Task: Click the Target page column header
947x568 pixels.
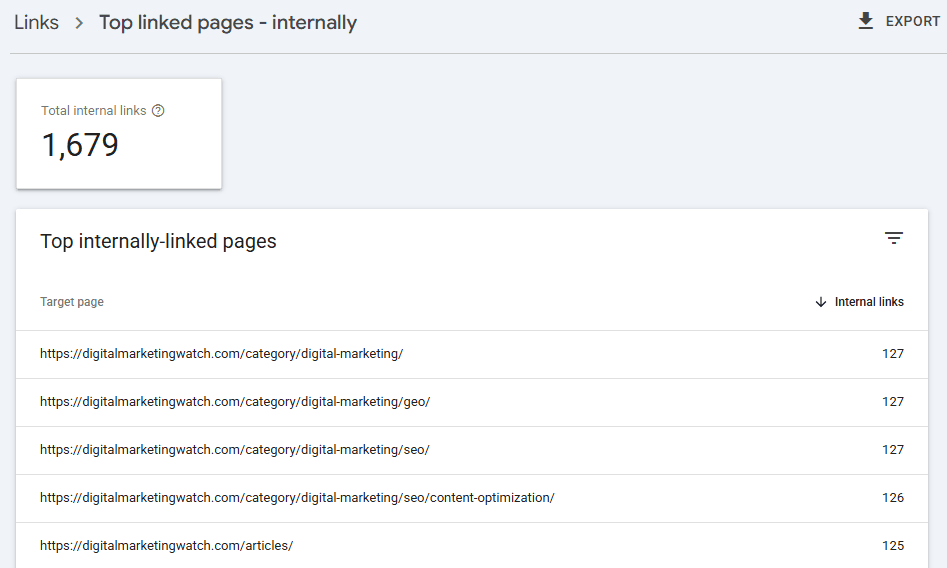Action: click(x=72, y=302)
